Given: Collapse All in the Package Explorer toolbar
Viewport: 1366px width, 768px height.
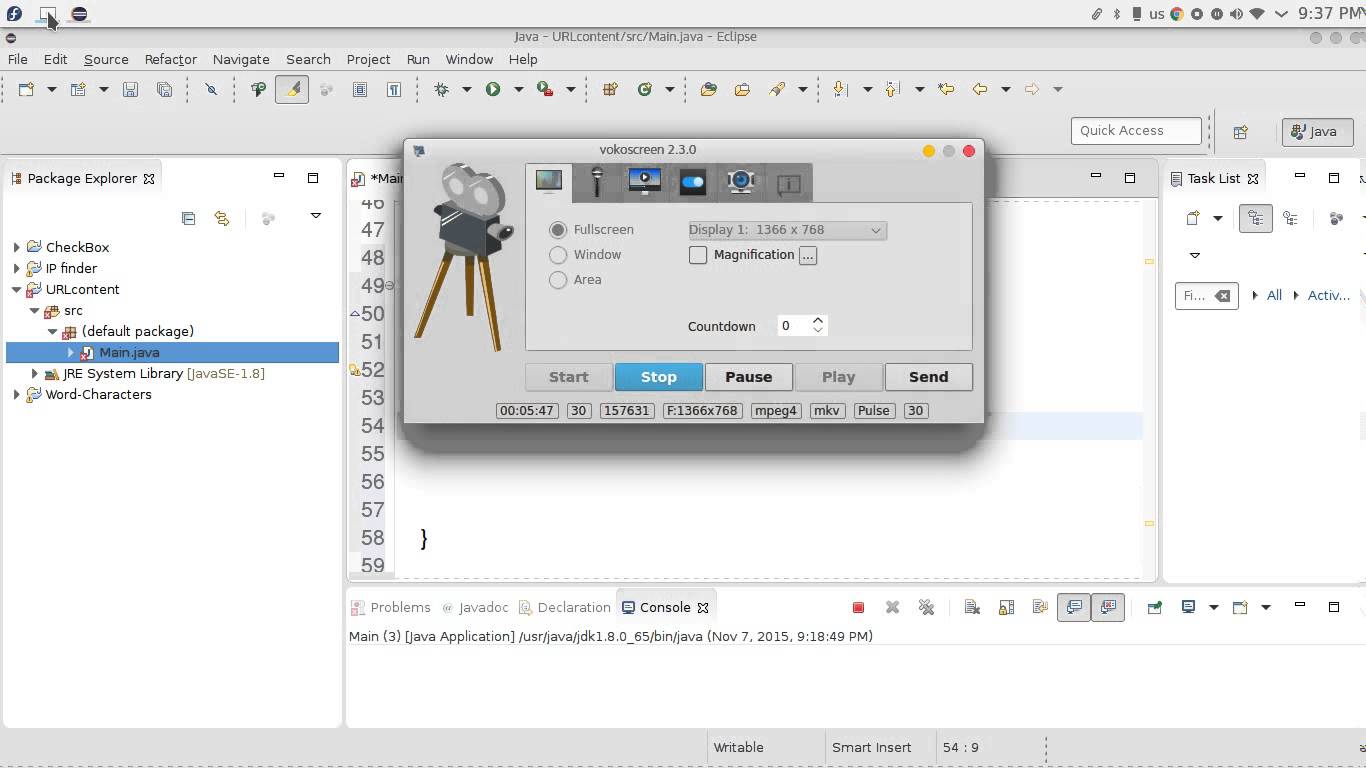Looking at the screenshot, I should 188,218.
